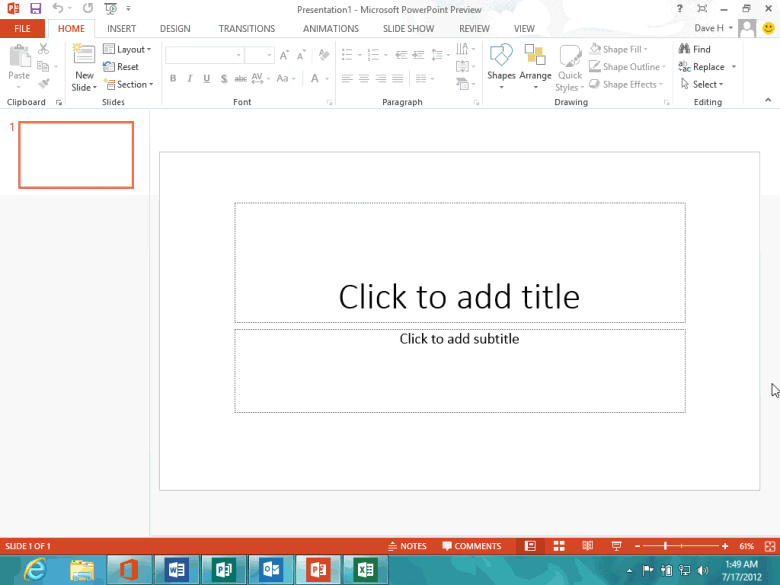
Task: Click the Arrange icon
Action: click(x=535, y=67)
